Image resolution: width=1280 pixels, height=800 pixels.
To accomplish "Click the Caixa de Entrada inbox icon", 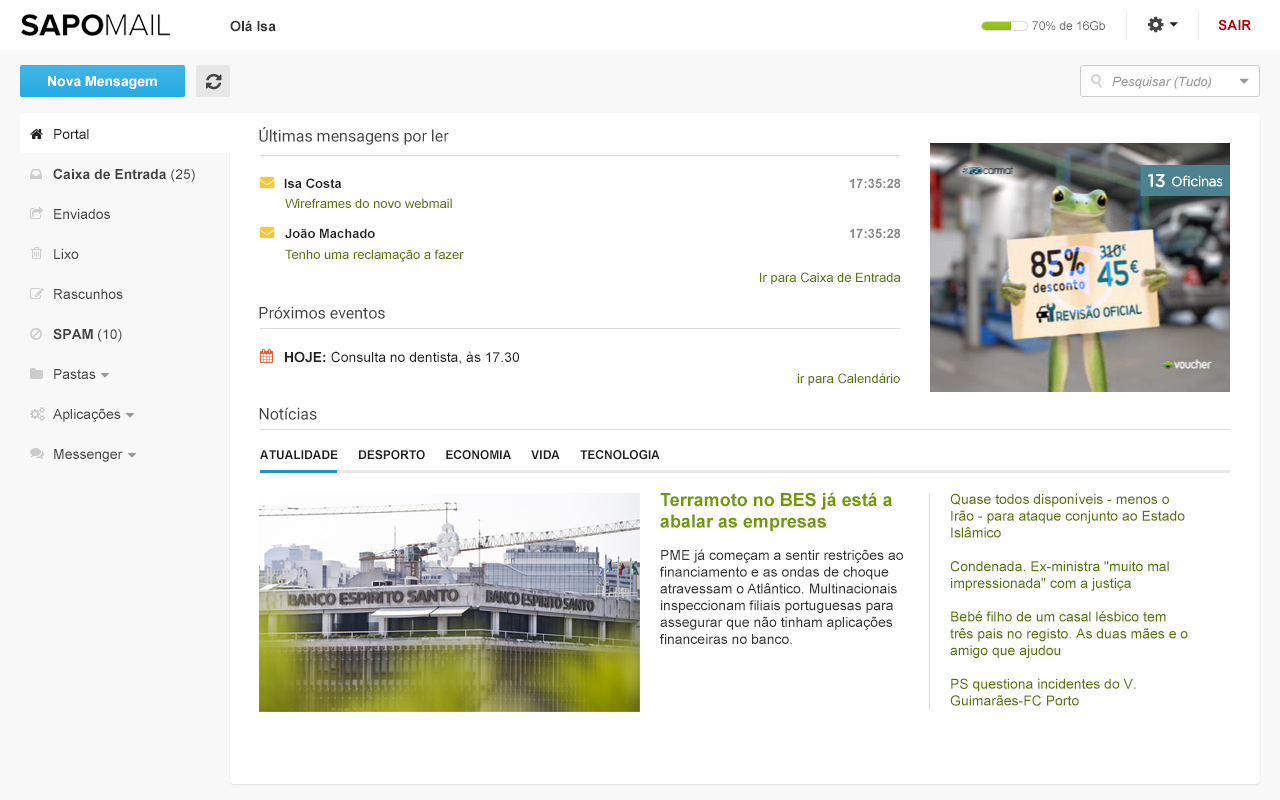I will point(37,174).
